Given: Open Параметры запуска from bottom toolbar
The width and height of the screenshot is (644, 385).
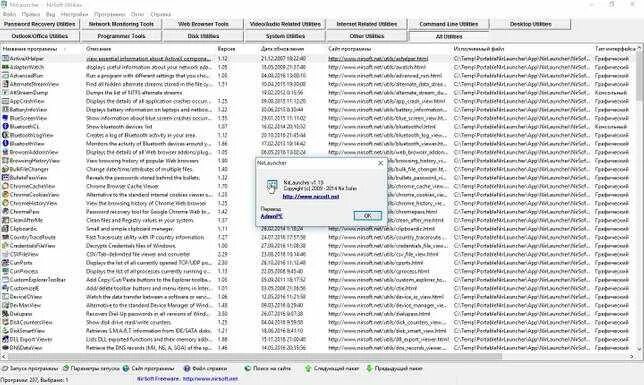Looking at the screenshot, I should pos(91,369).
